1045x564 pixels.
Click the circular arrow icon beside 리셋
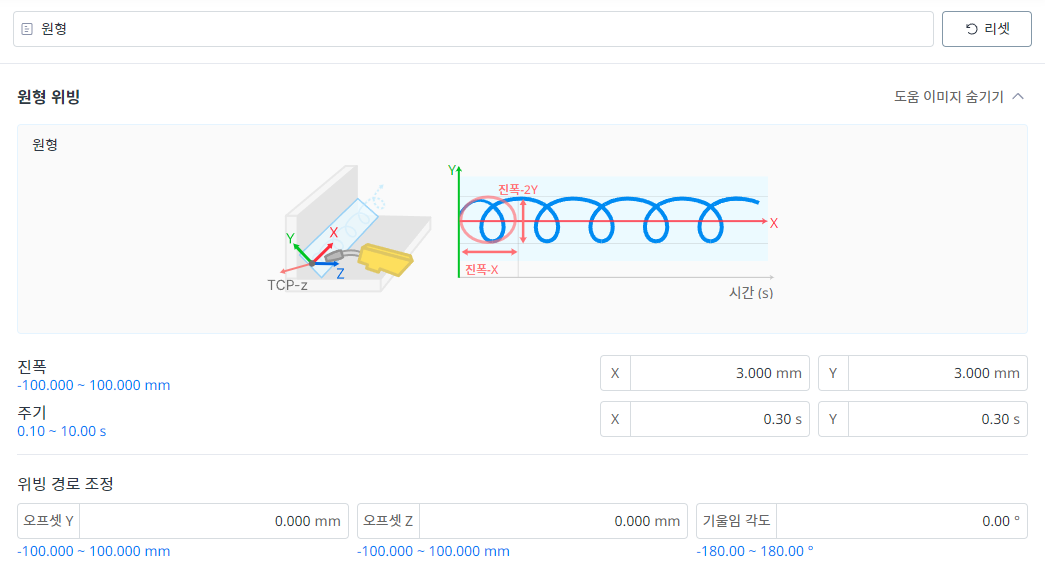(971, 29)
